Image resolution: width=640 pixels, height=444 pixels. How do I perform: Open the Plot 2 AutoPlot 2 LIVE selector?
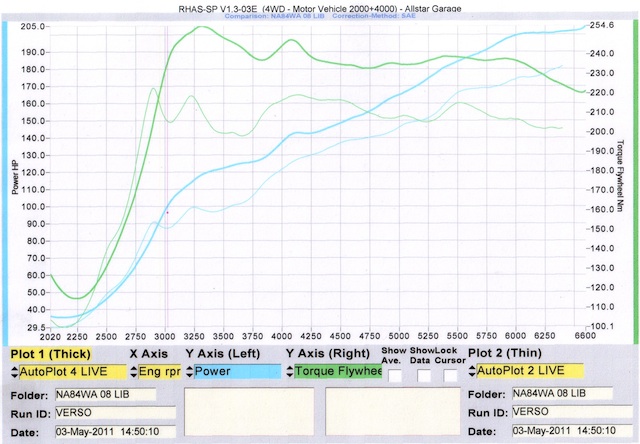[x=530, y=371]
